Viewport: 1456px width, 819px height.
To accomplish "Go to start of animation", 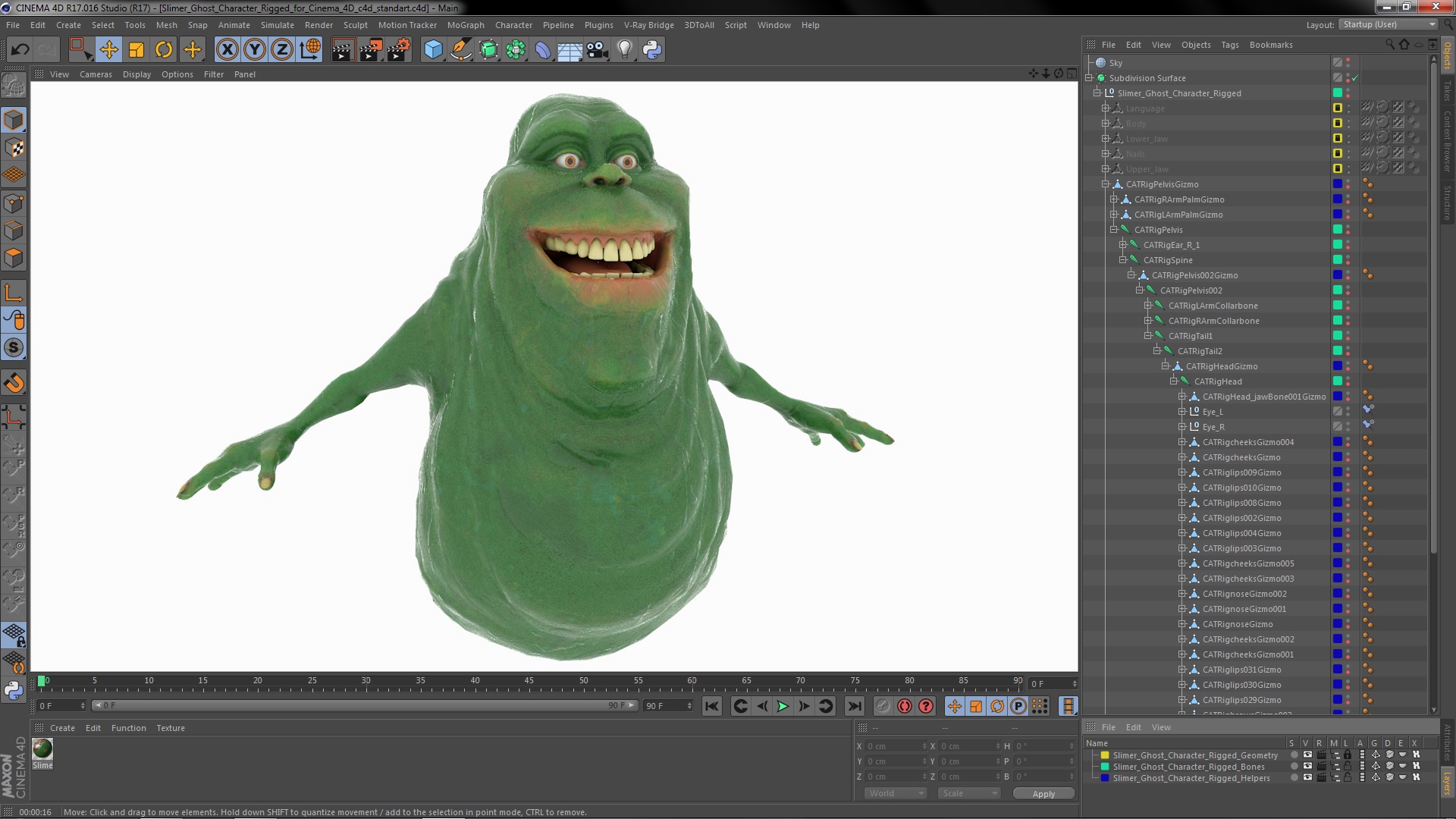I will (x=711, y=706).
